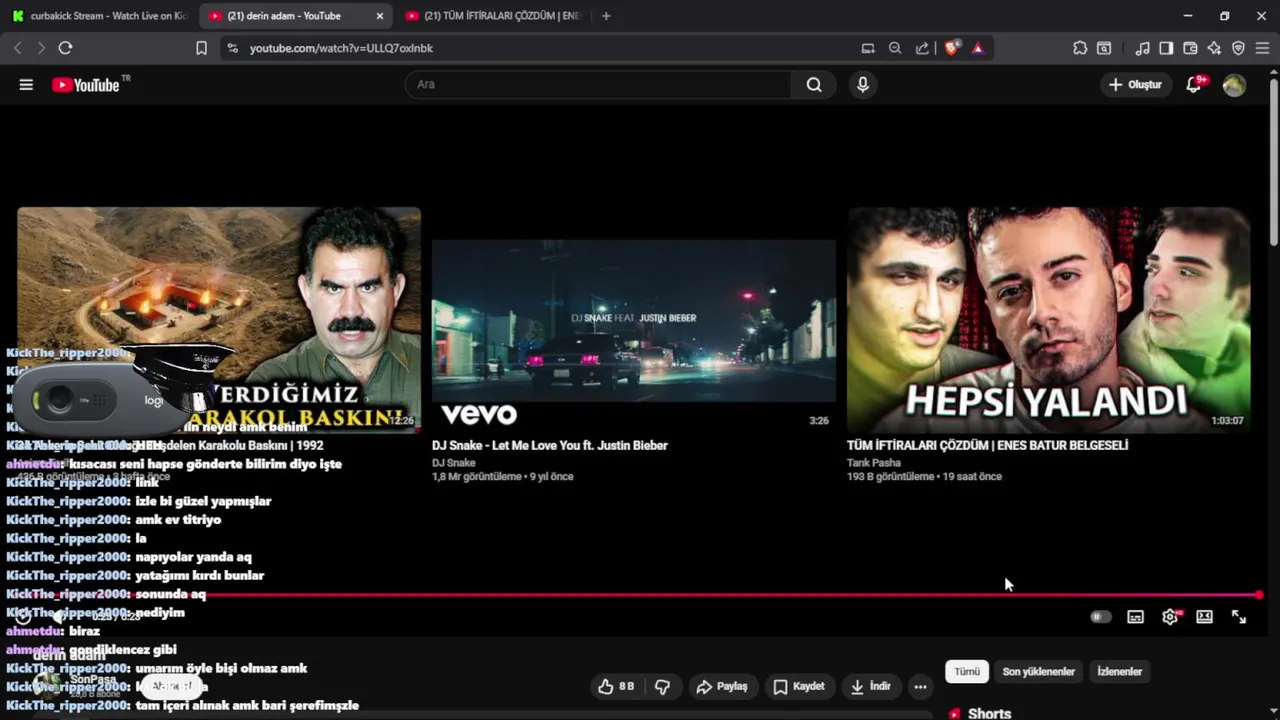Play the HEPSİ YALANDI thumbnail

1048,320
